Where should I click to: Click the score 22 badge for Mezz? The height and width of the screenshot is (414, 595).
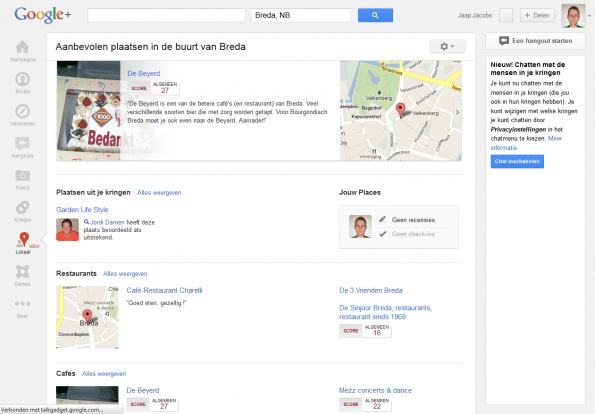click(x=365, y=405)
